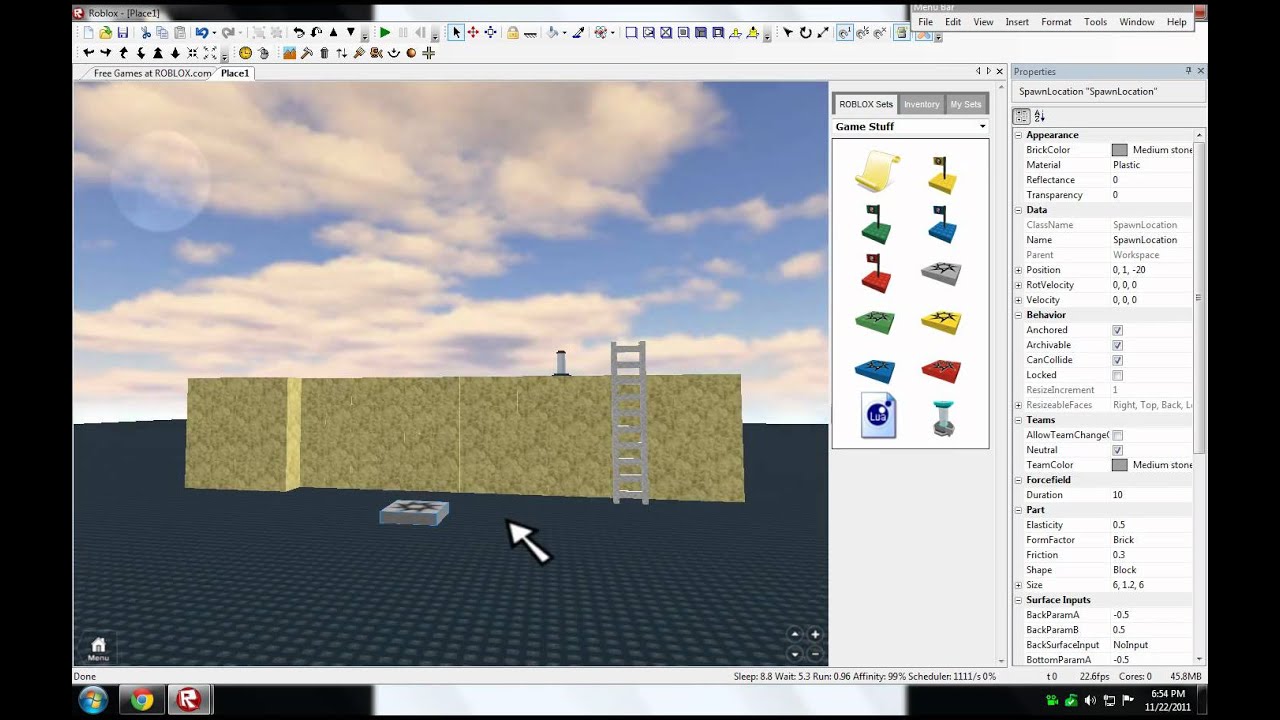Click the paint bucket Fill tool
The height and width of the screenshot is (720, 1280).
[551, 33]
